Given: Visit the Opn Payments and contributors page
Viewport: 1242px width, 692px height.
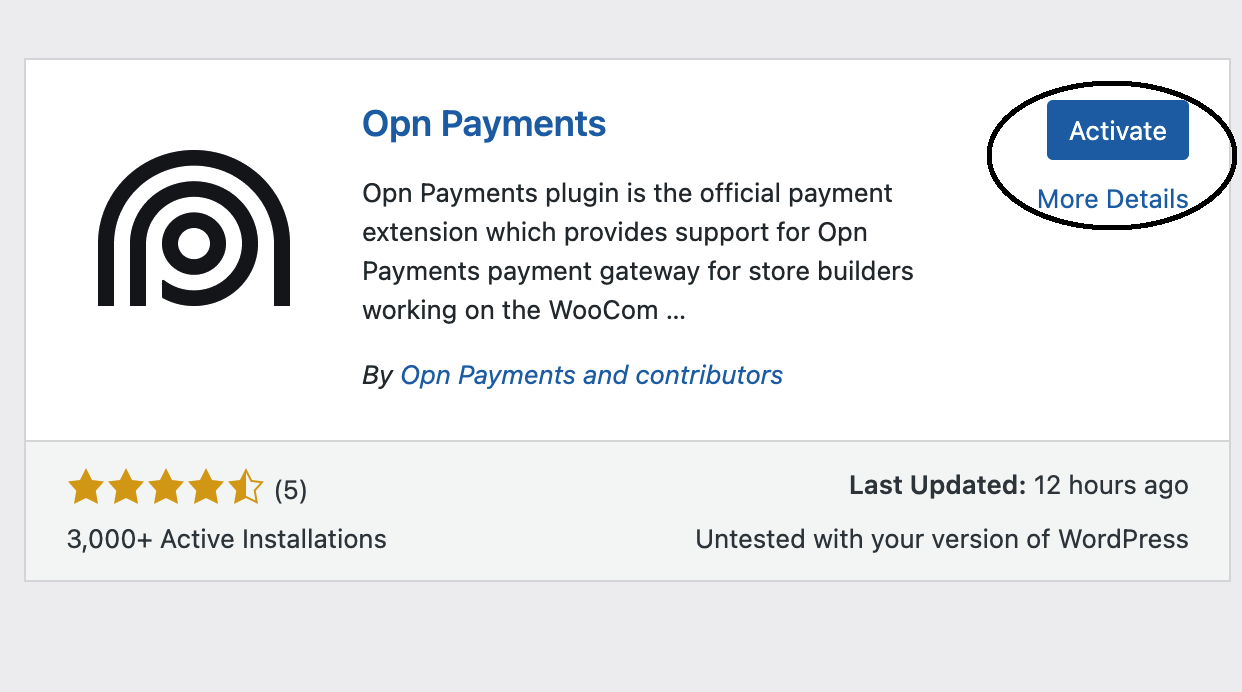Looking at the screenshot, I should [590, 375].
